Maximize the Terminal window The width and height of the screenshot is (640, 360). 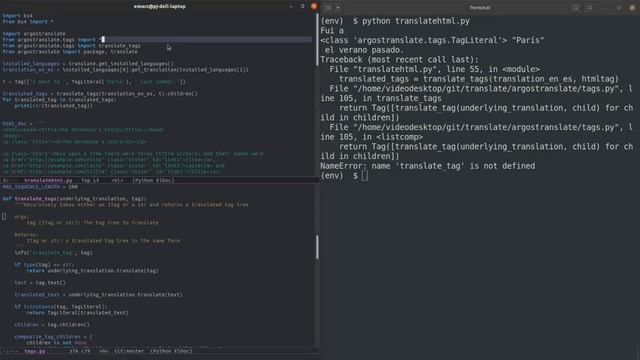coord(619,7)
